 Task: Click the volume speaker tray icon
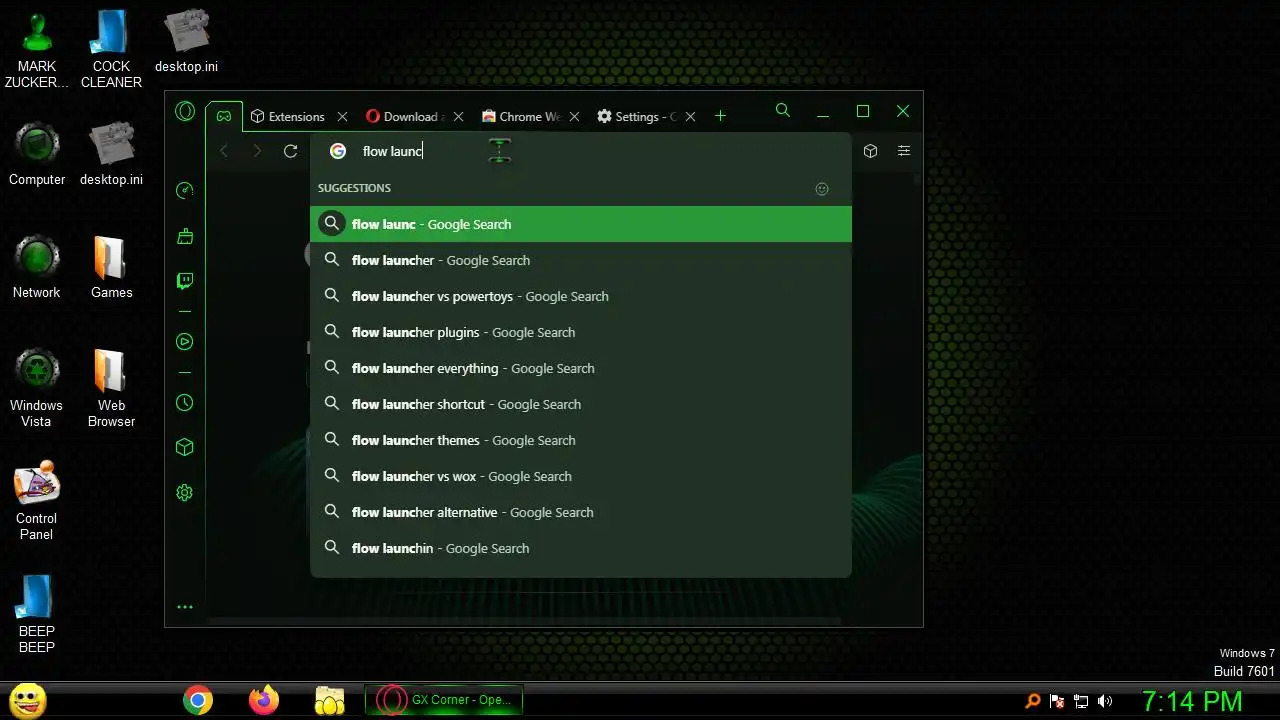pos(1105,701)
